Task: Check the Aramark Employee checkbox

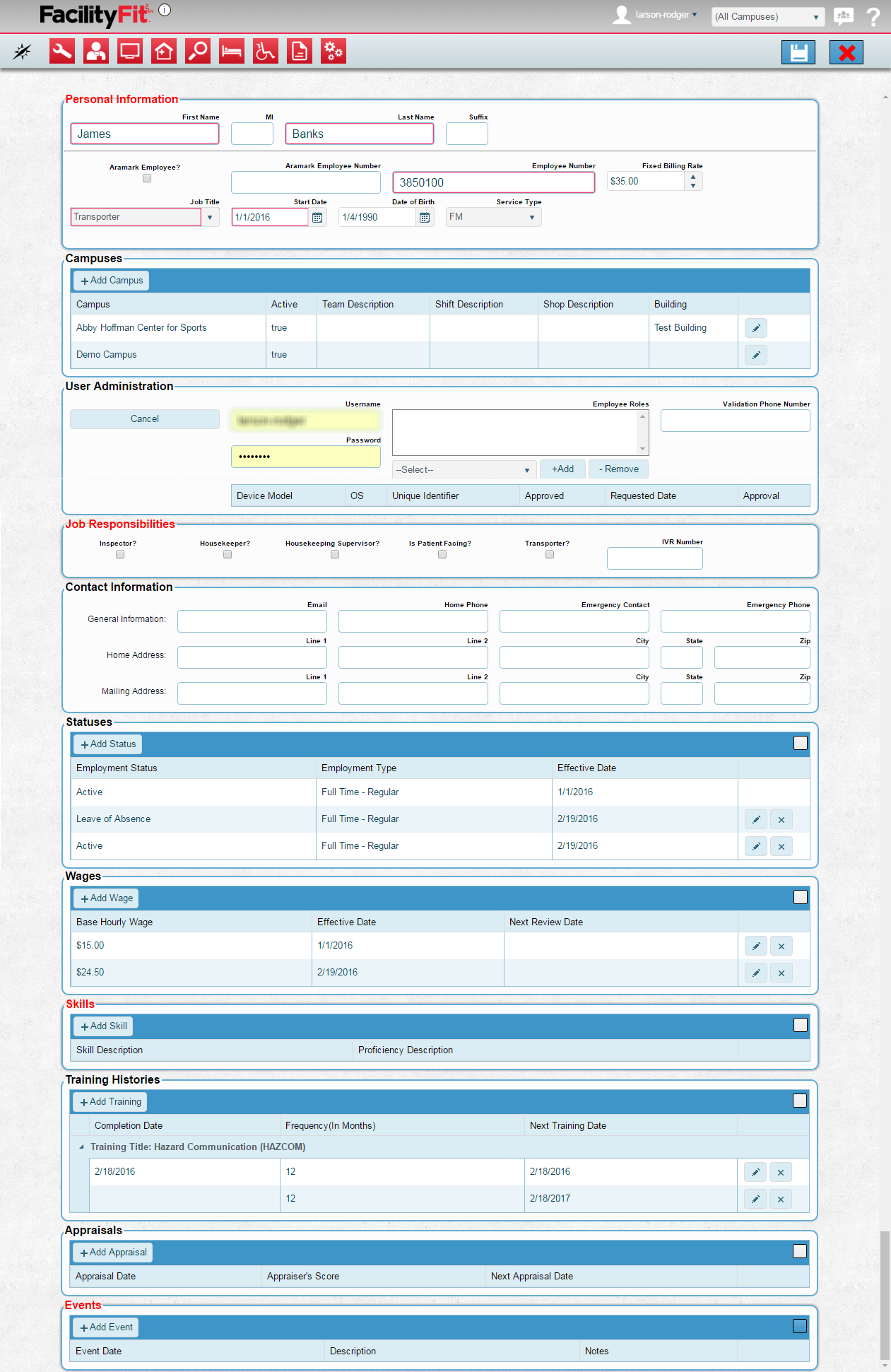Action: (147, 179)
